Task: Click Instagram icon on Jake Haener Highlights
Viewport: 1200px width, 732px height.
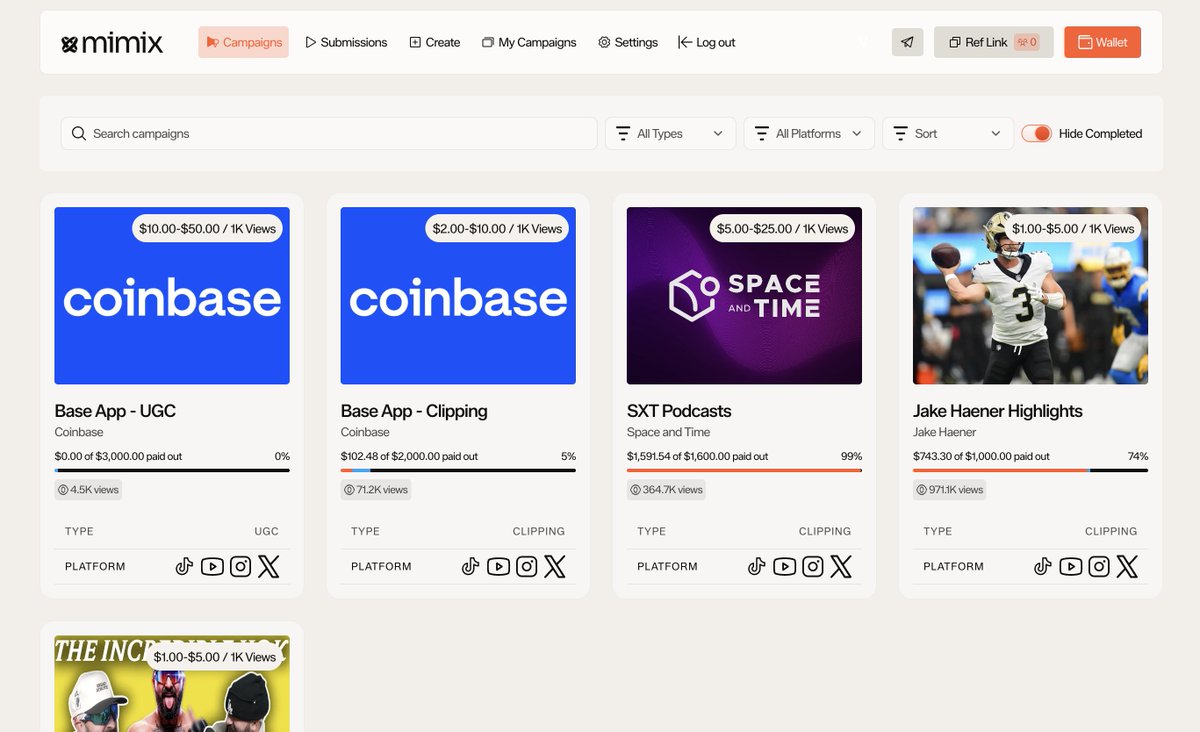Action: pyautogui.click(x=1099, y=567)
